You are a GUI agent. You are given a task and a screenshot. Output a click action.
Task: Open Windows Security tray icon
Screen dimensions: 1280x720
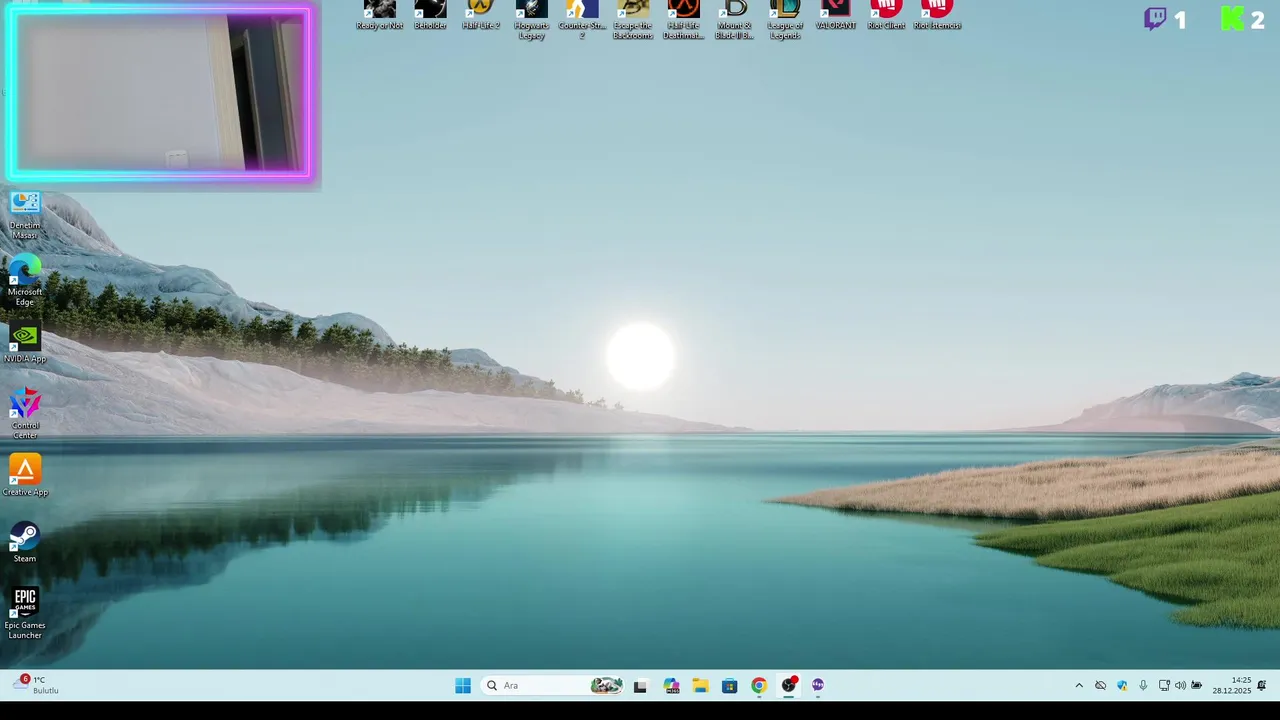click(x=1122, y=685)
